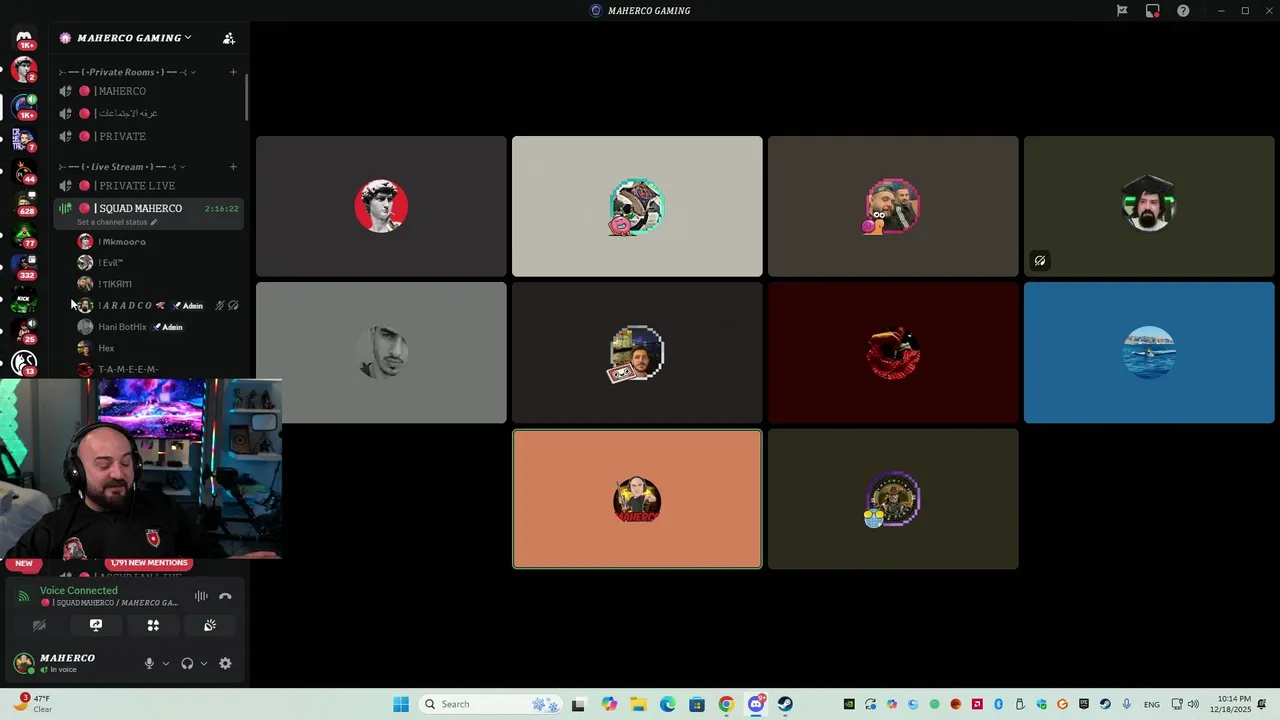
Task: Open weather widget showing 47°F
Action: tap(34, 704)
